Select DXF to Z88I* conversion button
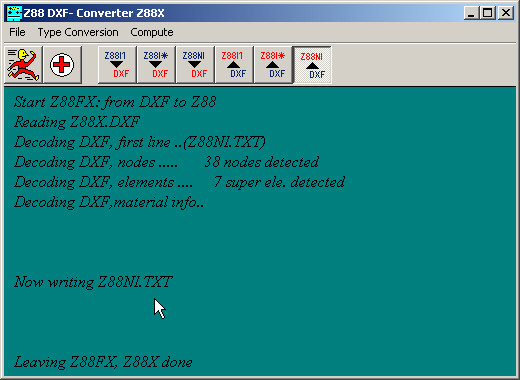 coord(273,65)
